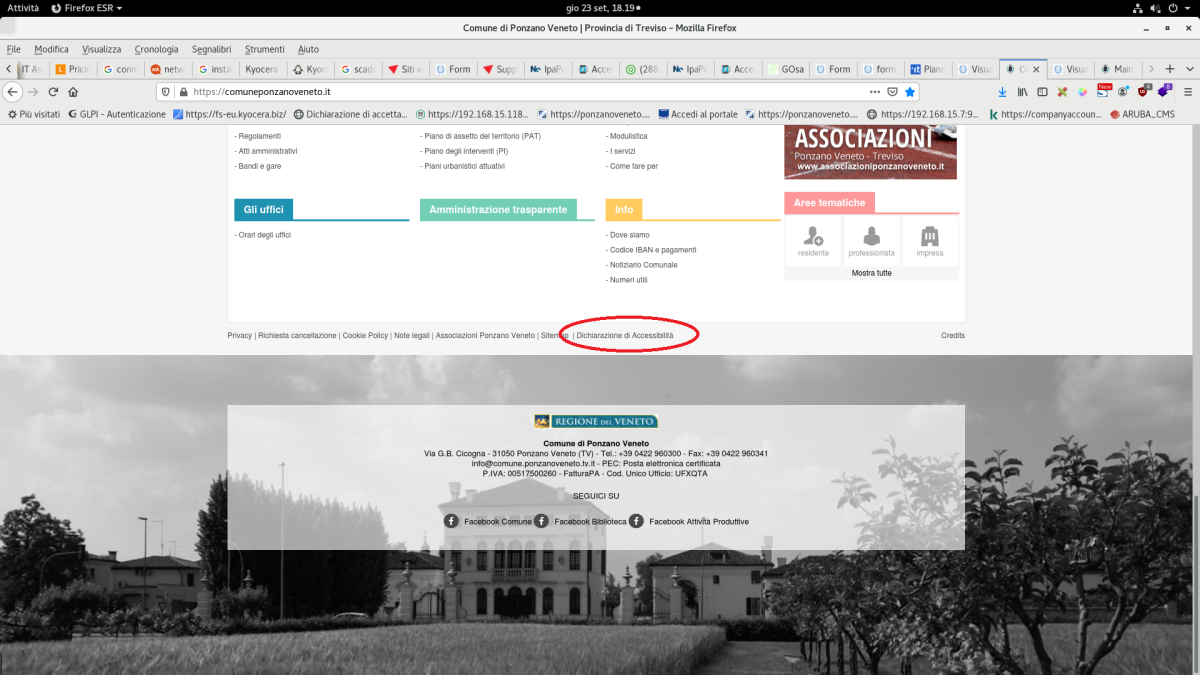
Task: Open a new tab with plus button
Action: pos(1170,68)
